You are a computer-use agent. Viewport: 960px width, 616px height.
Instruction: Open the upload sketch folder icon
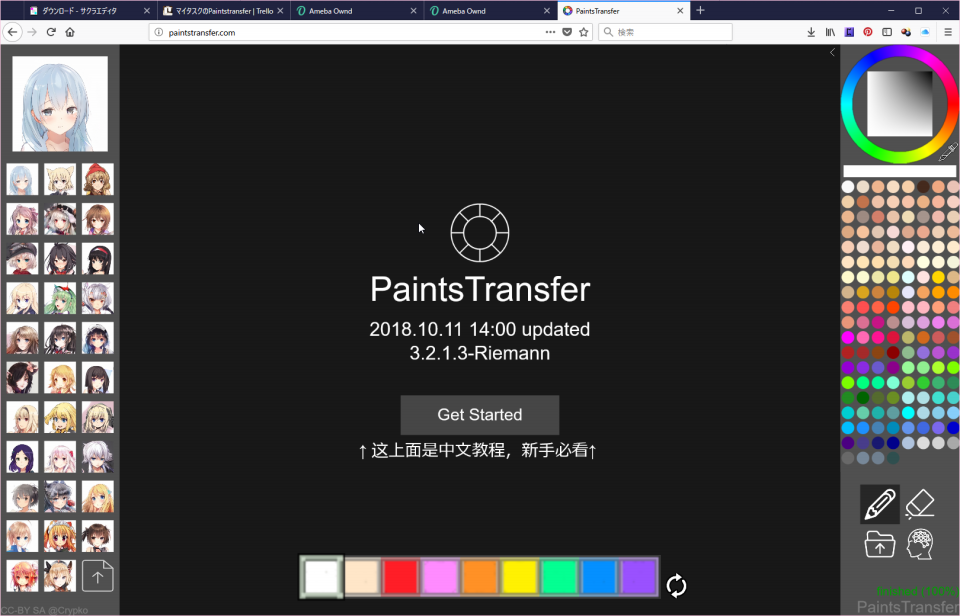click(880, 544)
